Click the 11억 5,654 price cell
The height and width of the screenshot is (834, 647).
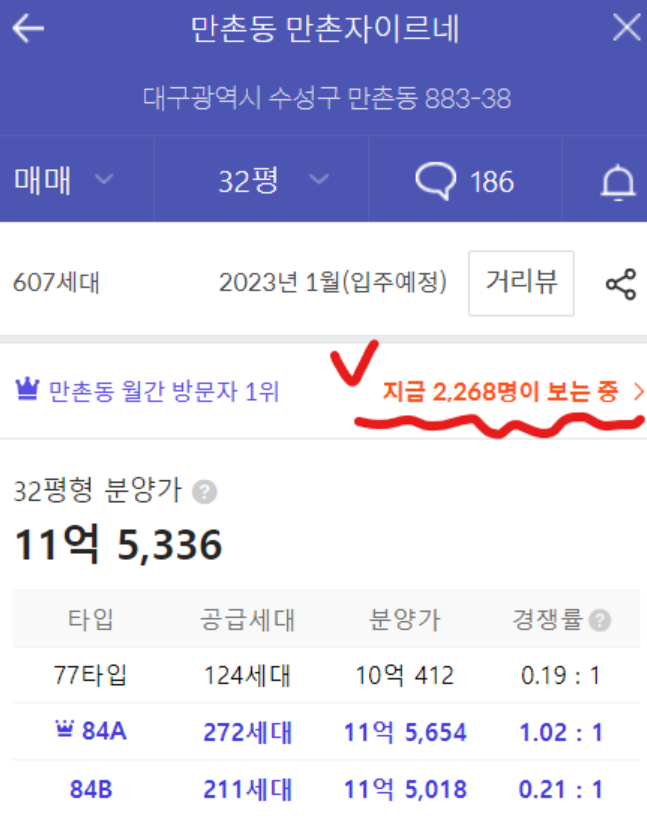click(405, 732)
